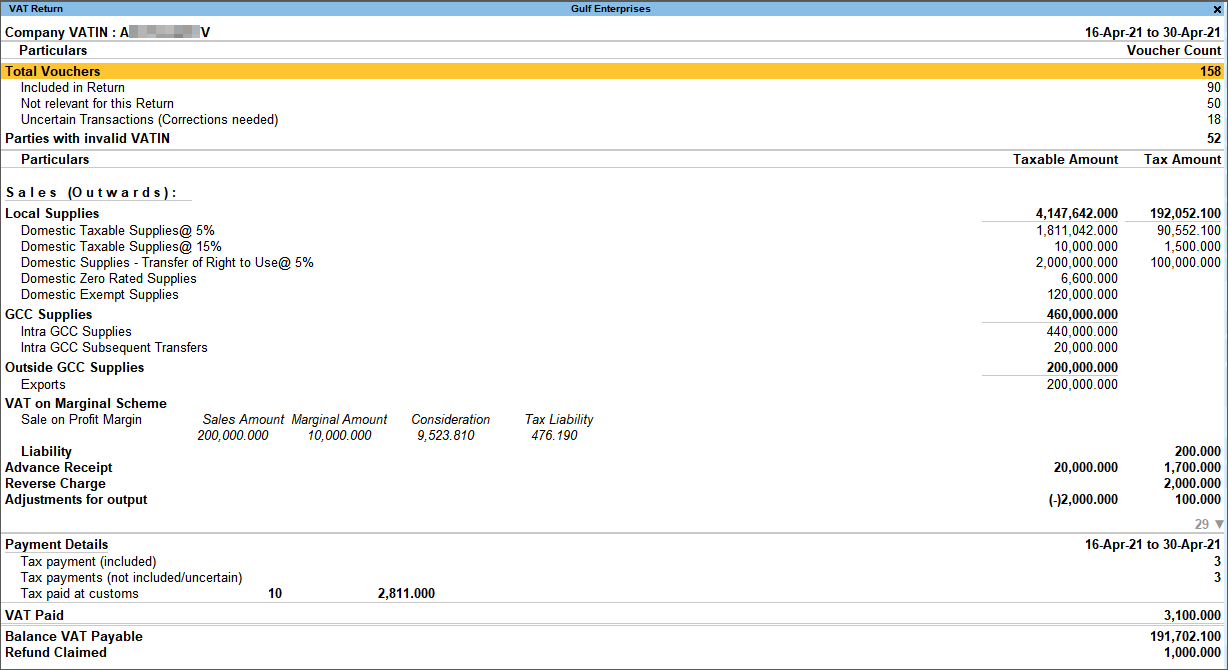Open Parties with invalid VATIN
Image resolution: width=1228 pixels, height=670 pixels.
[87, 138]
